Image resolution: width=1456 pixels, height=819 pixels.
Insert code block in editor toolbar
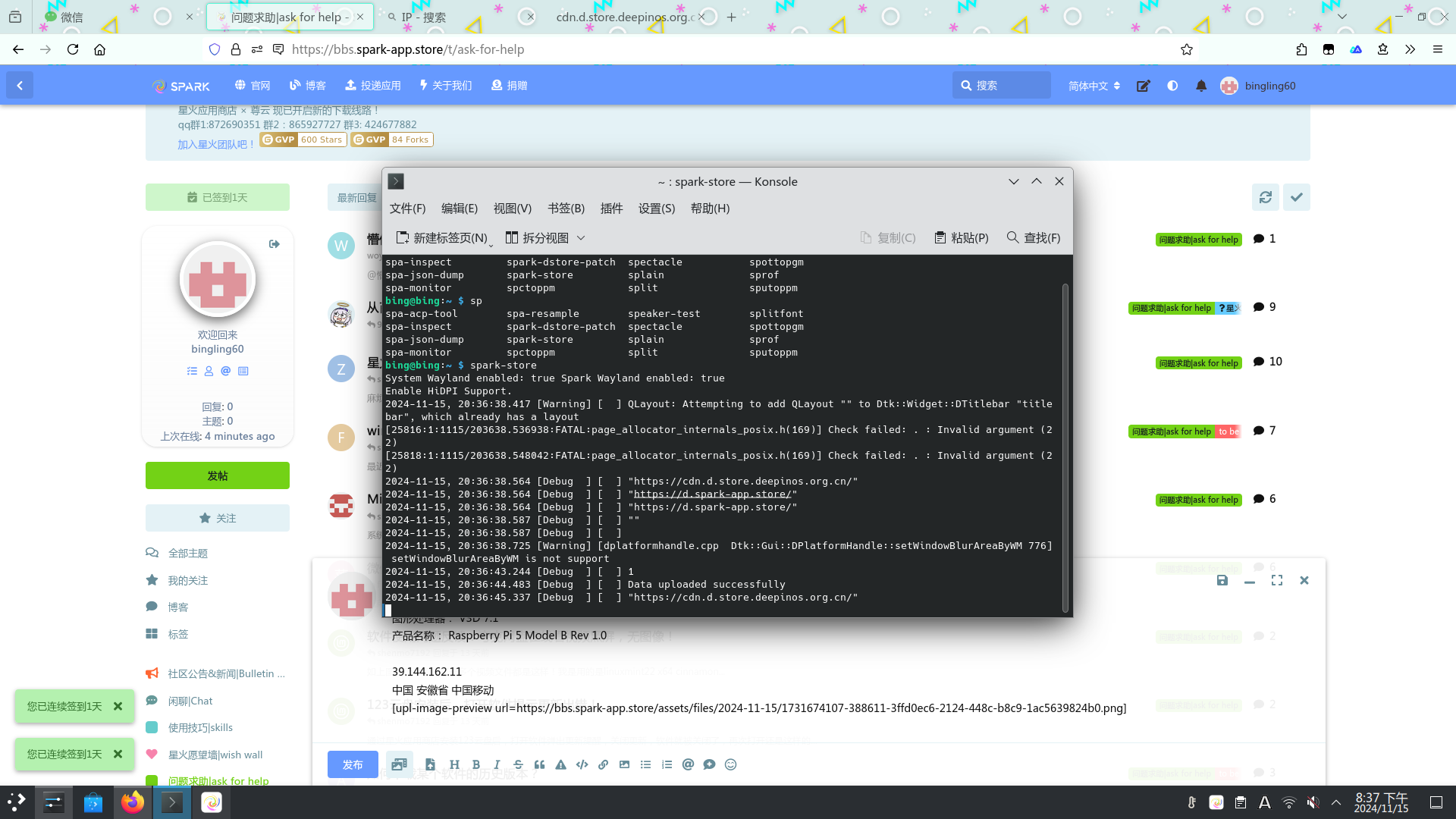pos(582,764)
